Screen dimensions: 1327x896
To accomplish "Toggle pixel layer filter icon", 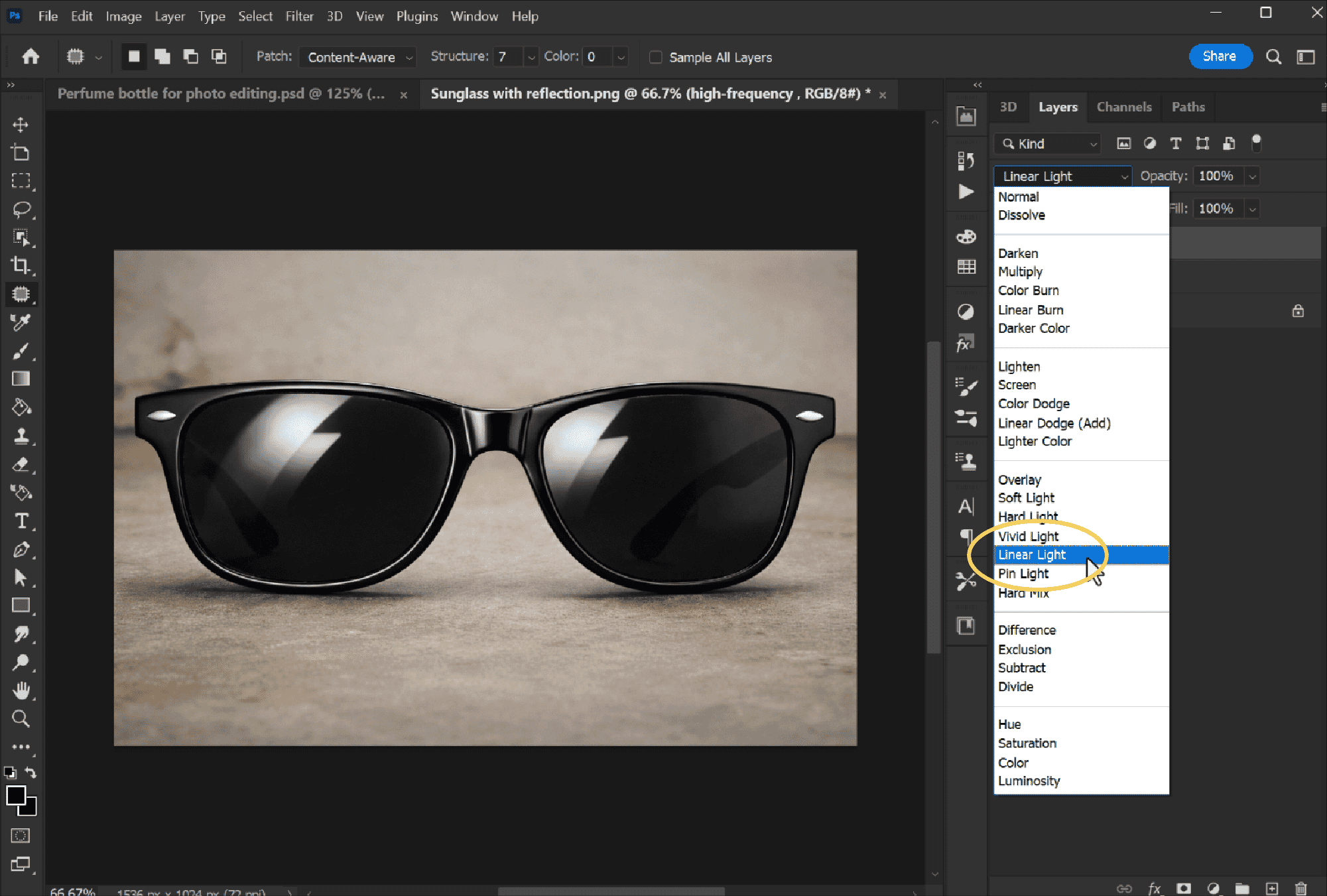I will coord(1123,143).
